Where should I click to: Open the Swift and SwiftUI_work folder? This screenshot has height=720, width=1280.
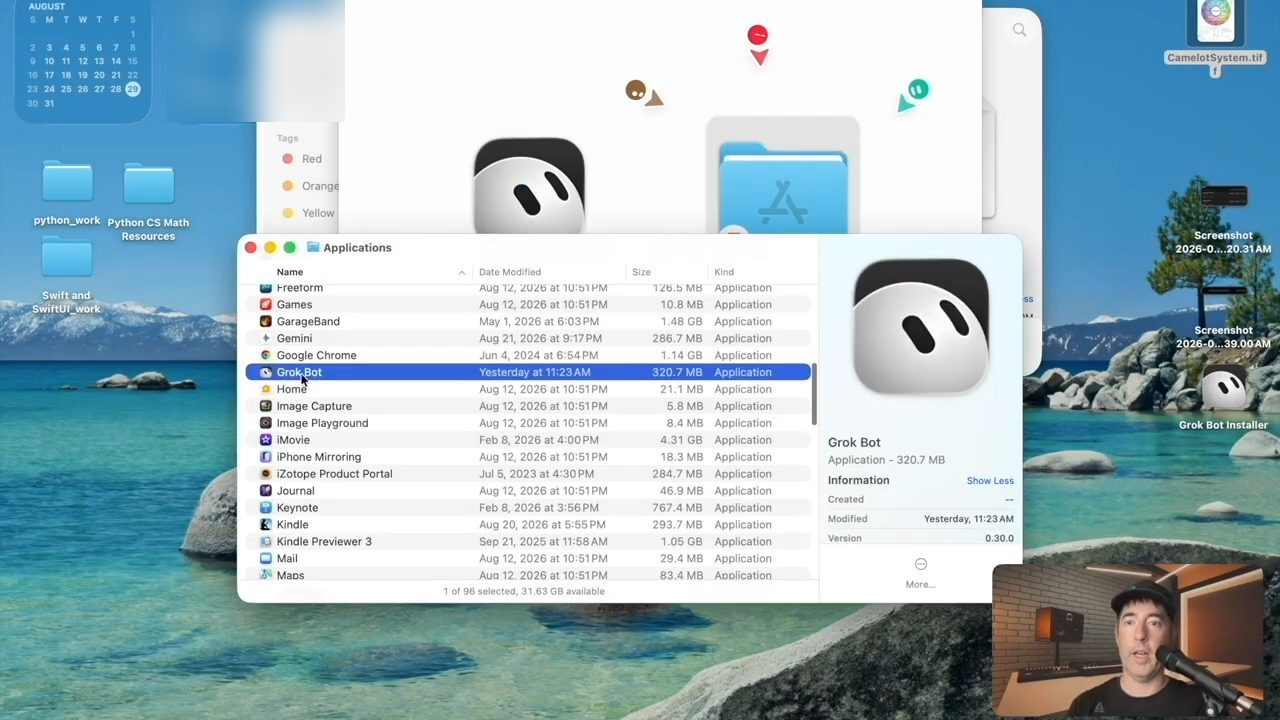pyautogui.click(x=67, y=258)
